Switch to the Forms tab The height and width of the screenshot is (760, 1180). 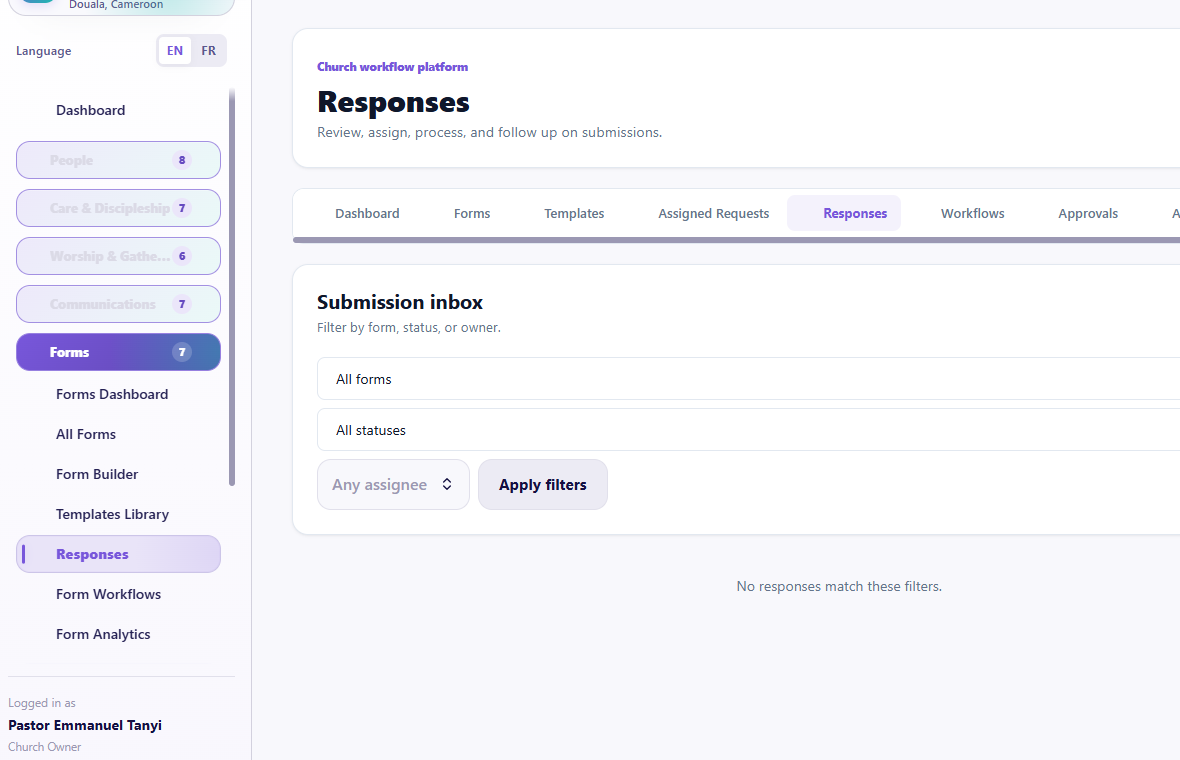pos(472,214)
